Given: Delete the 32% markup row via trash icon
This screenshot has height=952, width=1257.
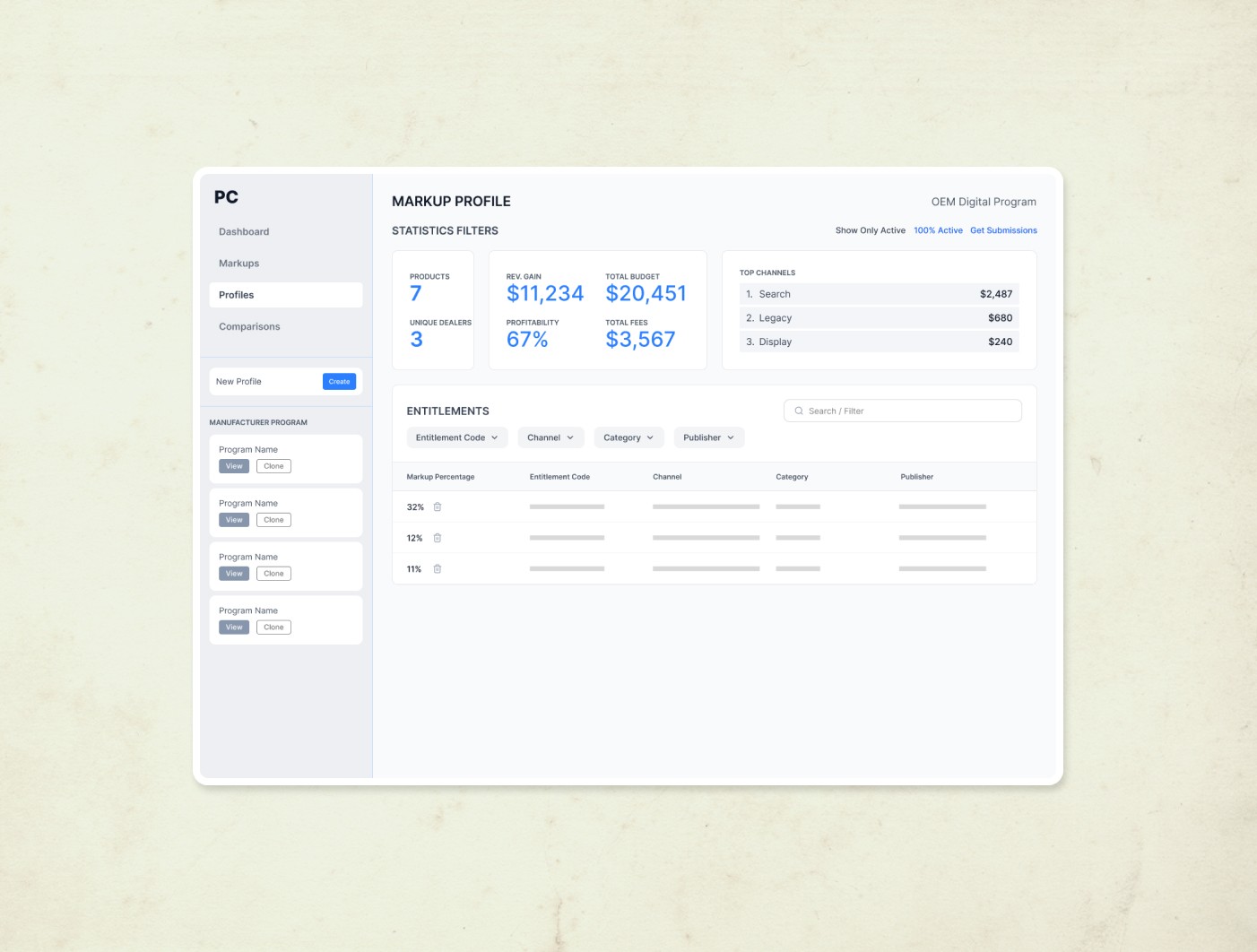Looking at the screenshot, I should [438, 507].
